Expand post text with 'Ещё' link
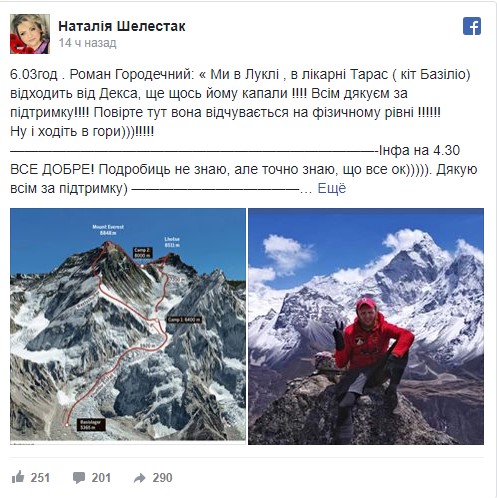Viewport: 497px width, 498px height. click(331, 188)
